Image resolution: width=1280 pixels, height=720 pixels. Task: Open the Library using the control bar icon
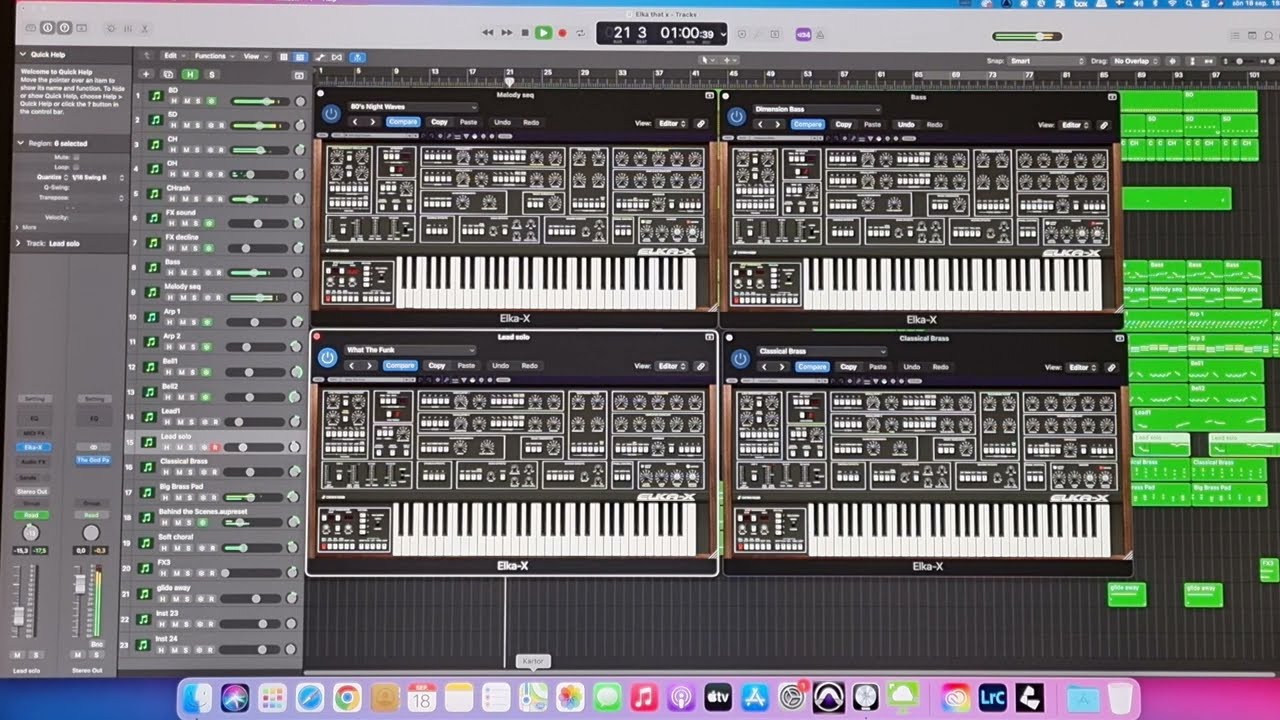click(31, 28)
